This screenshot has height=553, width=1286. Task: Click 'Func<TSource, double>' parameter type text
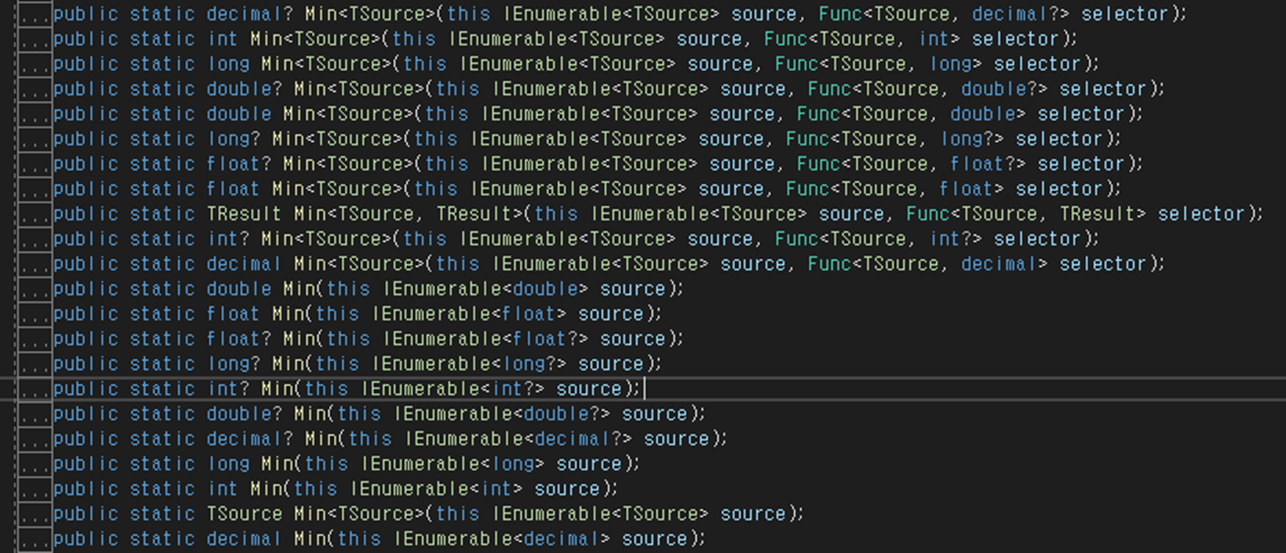click(x=911, y=114)
